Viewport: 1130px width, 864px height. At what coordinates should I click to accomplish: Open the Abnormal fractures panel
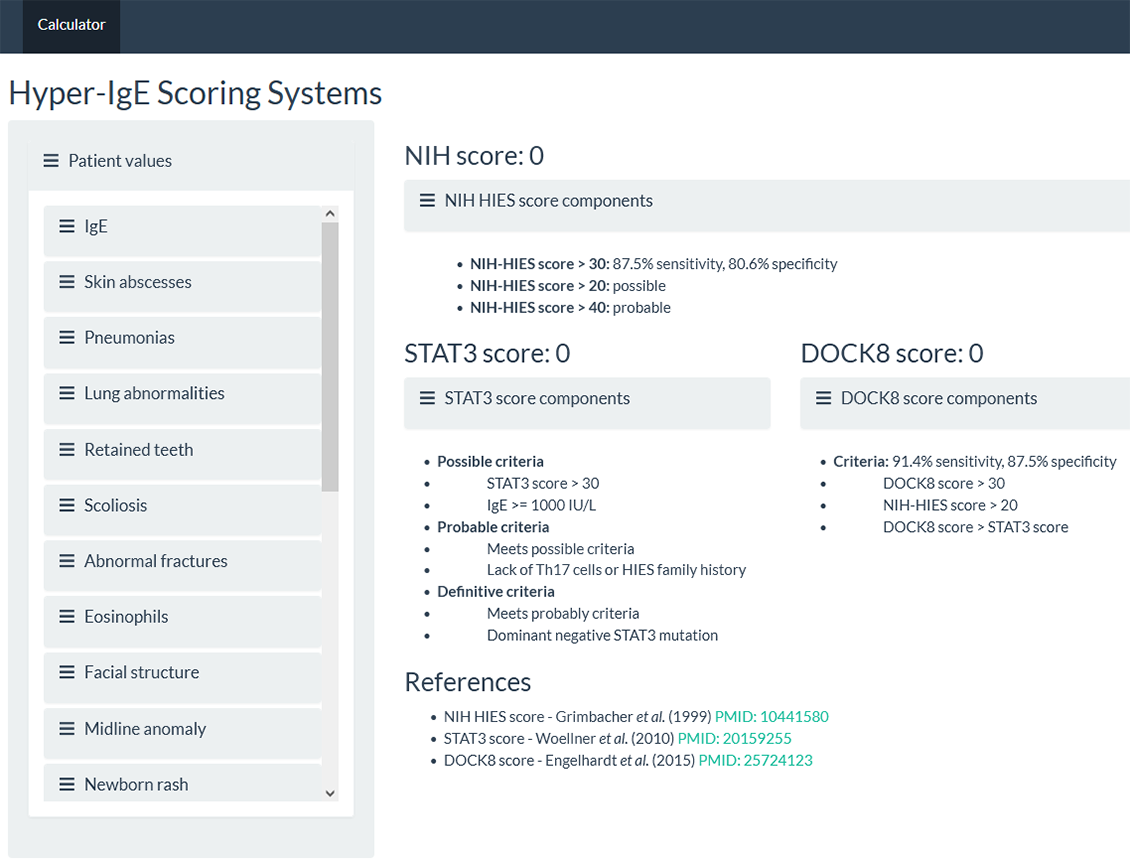(155, 562)
